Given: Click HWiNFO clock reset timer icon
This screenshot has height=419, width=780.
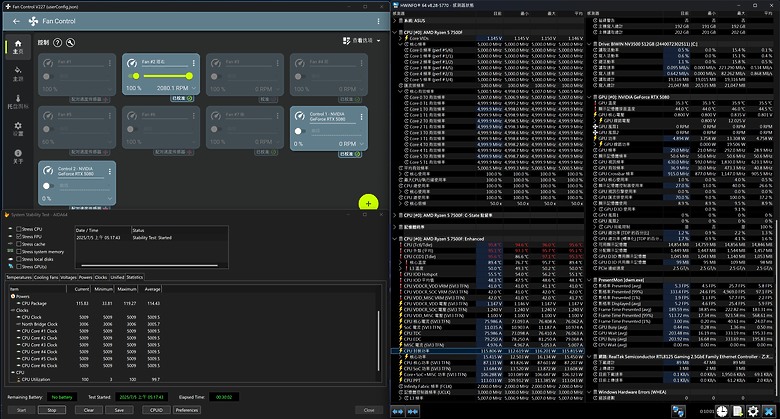Looking at the screenshot, I should 722,411.
